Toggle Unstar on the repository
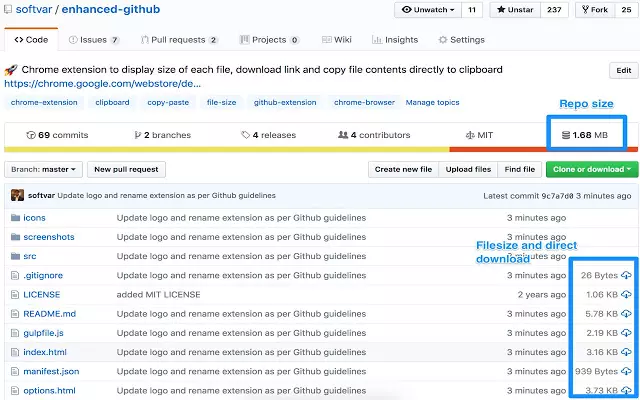 coord(515,10)
